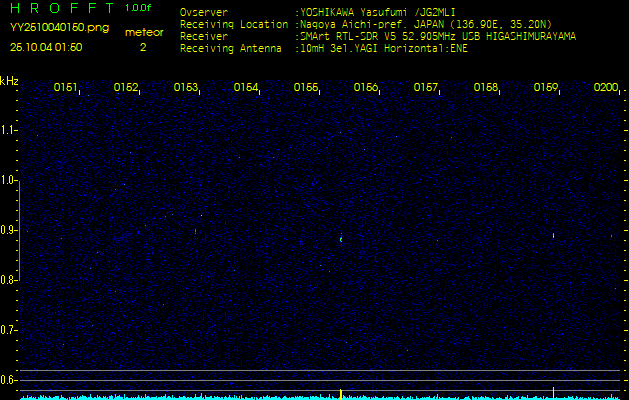
Task: Click the timestamp 25.10.04 01:50
Action: (x=46, y=47)
